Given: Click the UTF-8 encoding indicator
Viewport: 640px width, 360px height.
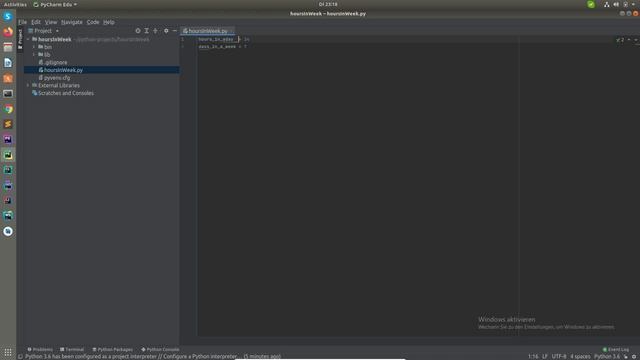Looking at the screenshot, I should coord(559,357).
